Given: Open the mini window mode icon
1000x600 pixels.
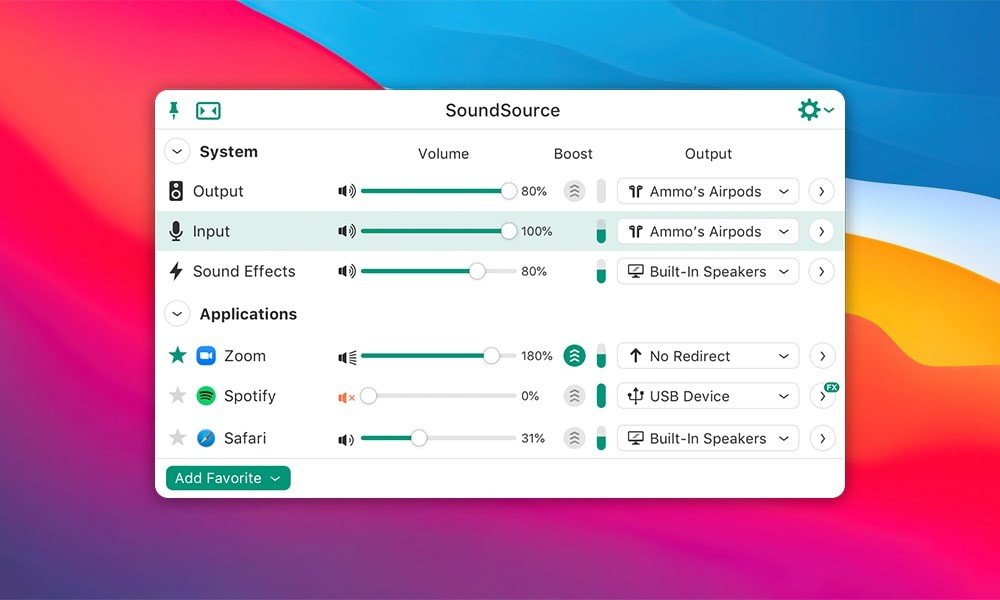Looking at the screenshot, I should click(x=207, y=110).
